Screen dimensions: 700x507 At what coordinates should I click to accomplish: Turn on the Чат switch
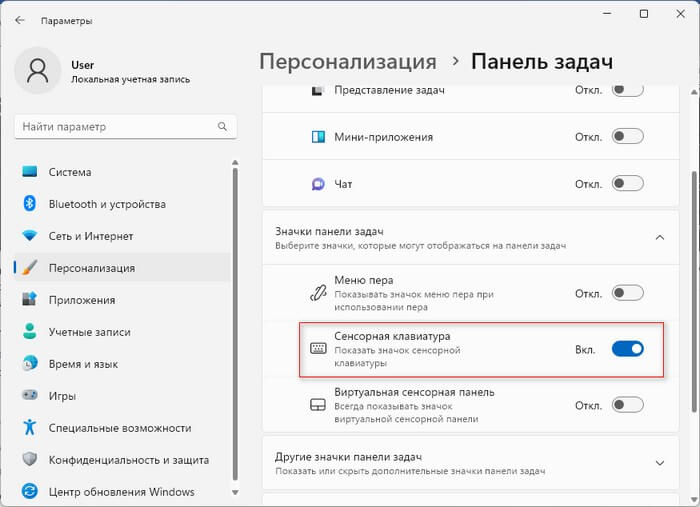628,183
